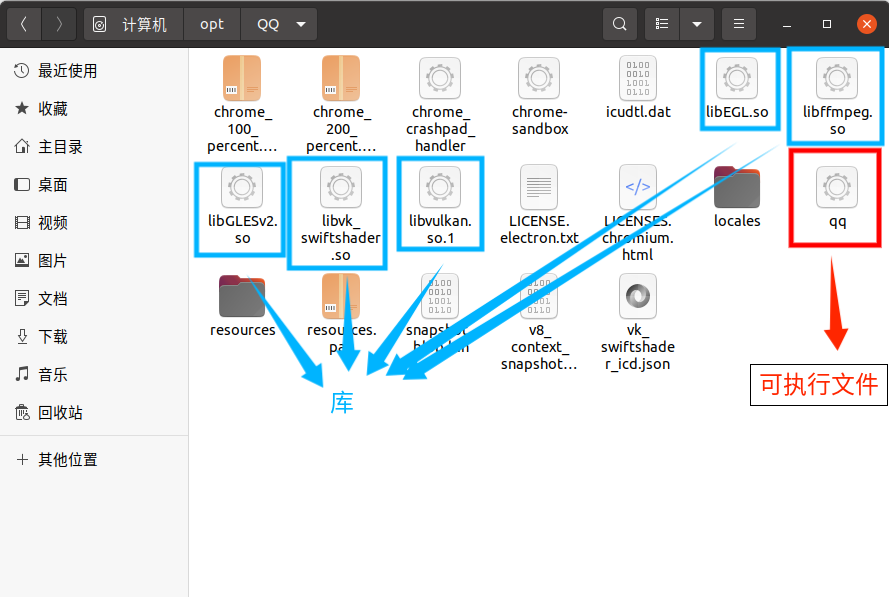Open 视频 videos folder in sidebar
The height and width of the screenshot is (597, 889).
94,223
